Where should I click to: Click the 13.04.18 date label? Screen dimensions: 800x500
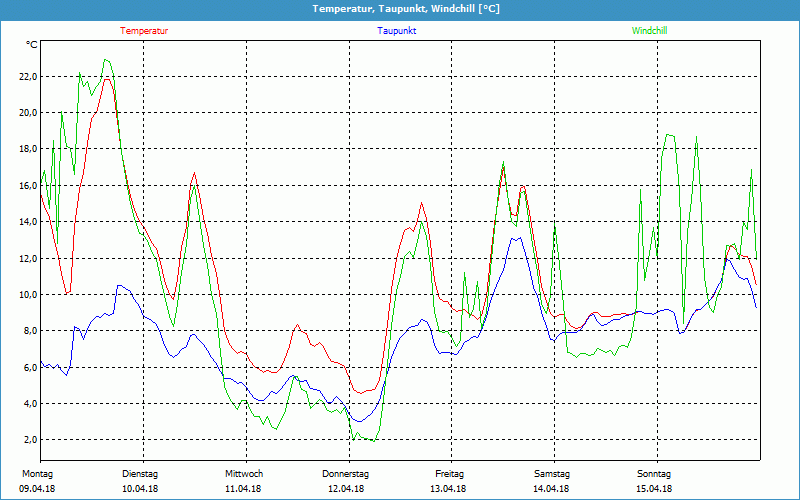448,489
